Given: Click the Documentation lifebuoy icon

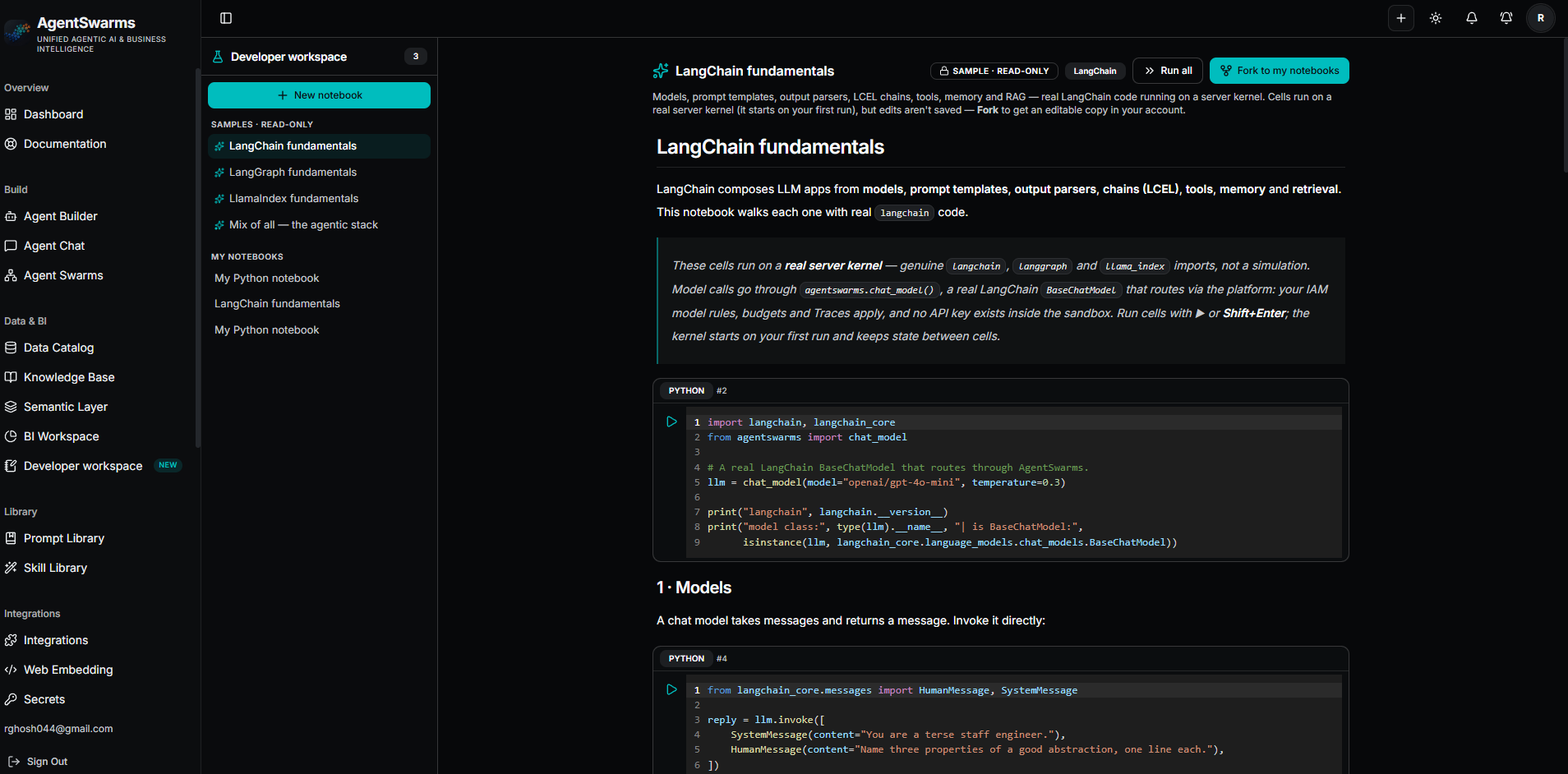Looking at the screenshot, I should click(x=11, y=144).
